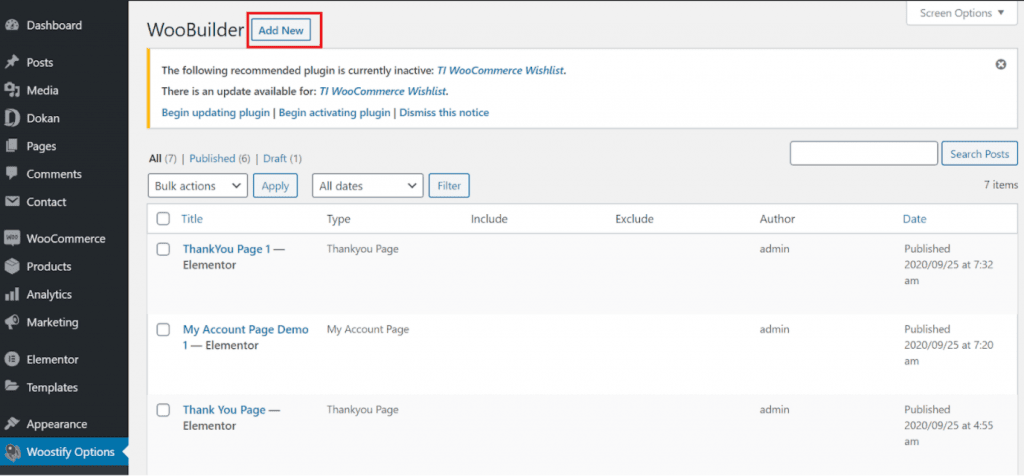This screenshot has width=1024, height=476.
Task: Show All (7) posts filter
Action: coord(163,158)
